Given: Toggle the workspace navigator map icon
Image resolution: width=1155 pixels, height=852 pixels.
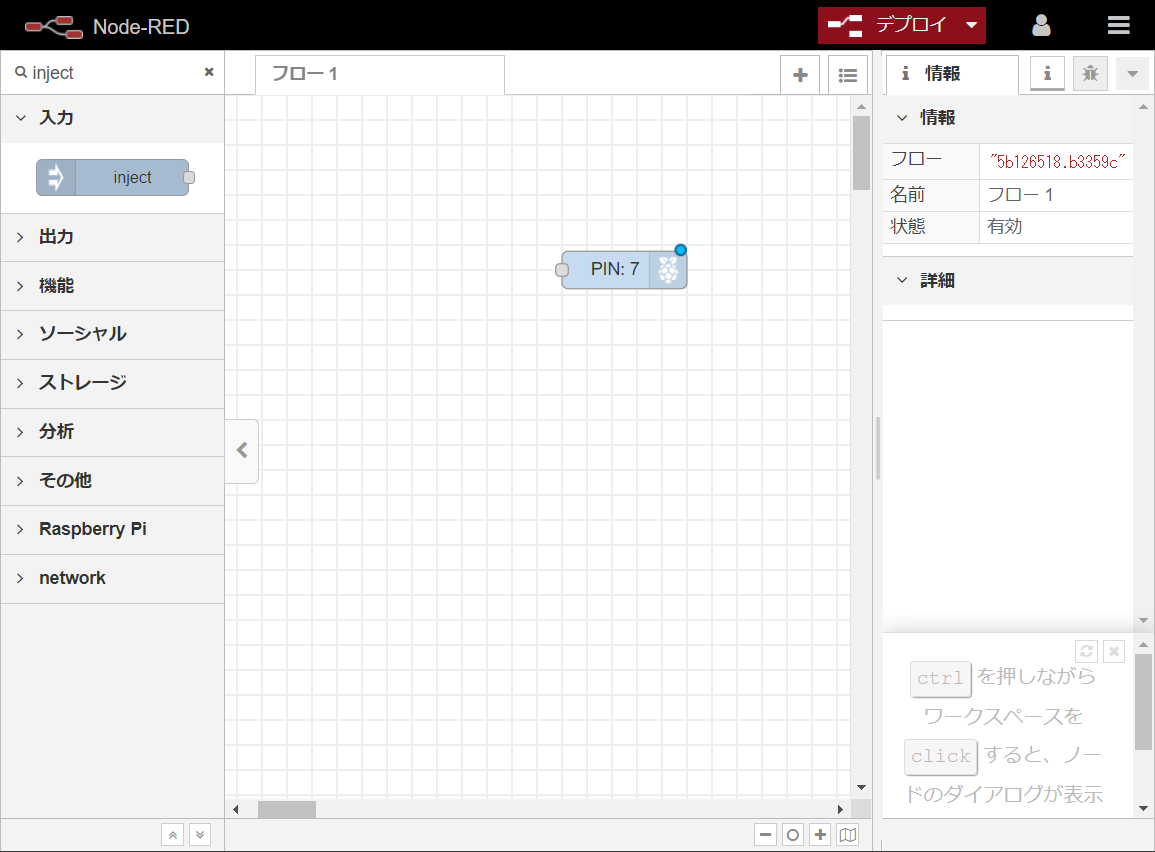Looking at the screenshot, I should (x=848, y=835).
